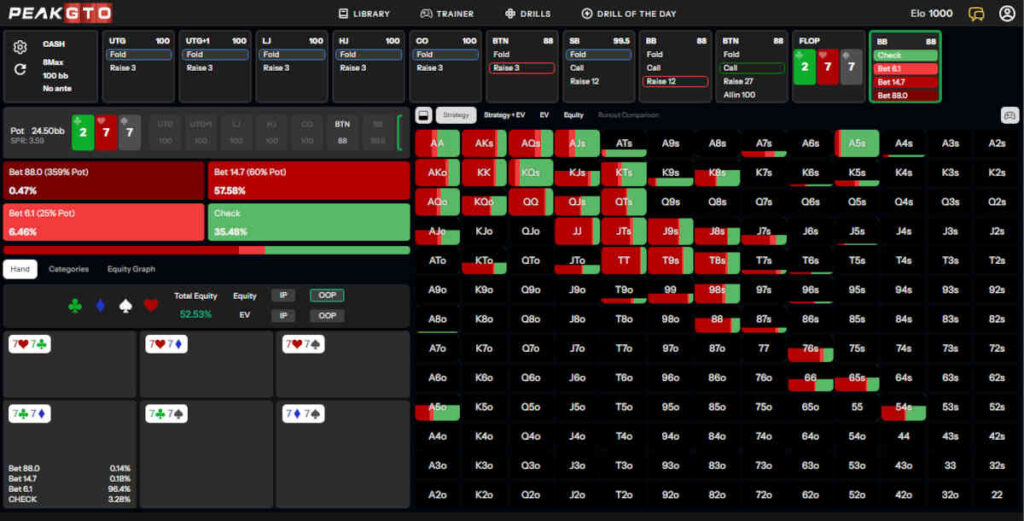Image resolution: width=1024 pixels, height=521 pixels.
Task: Select the AA hand cell in grid
Action: (437, 144)
